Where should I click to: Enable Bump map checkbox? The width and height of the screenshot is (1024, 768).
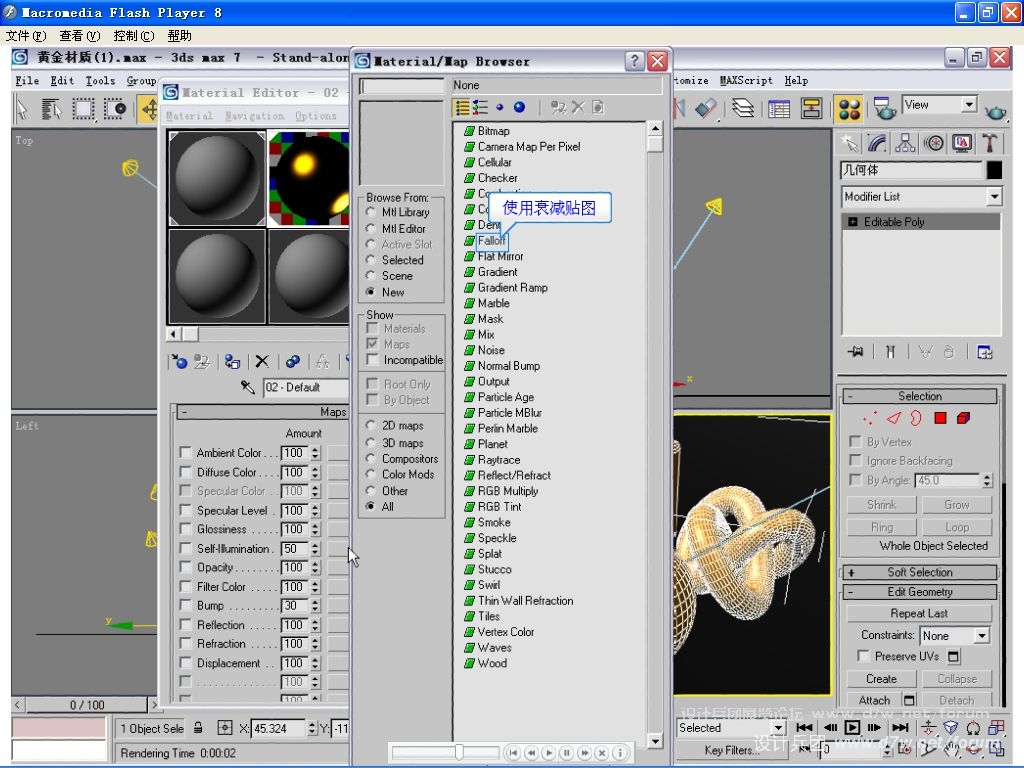pyautogui.click(x=185, y=605)
